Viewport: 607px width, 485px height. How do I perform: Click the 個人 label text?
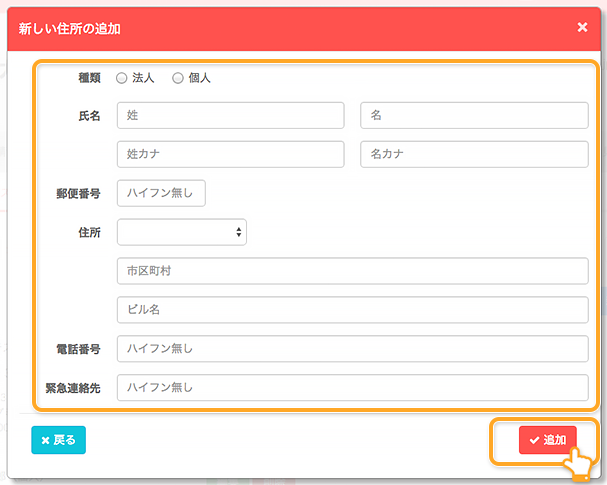coord(199,78)
